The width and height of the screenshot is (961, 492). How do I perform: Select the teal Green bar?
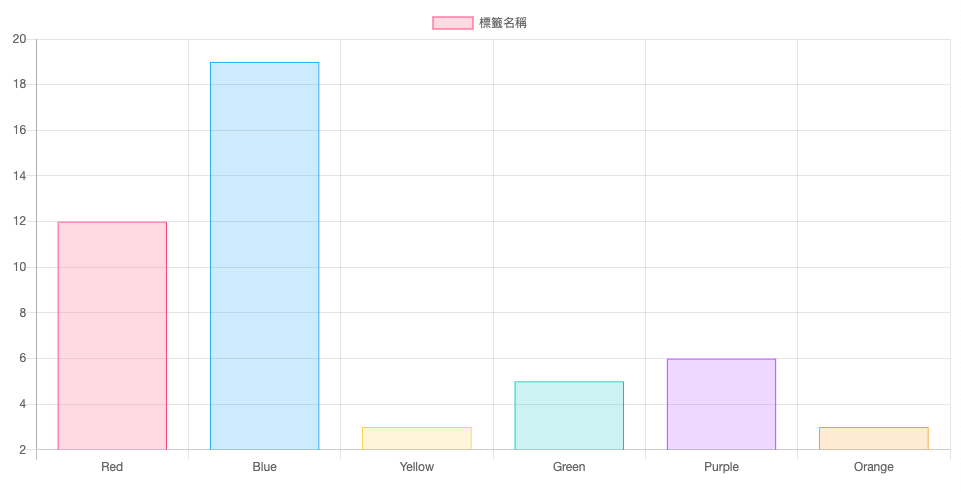[569, 415]
